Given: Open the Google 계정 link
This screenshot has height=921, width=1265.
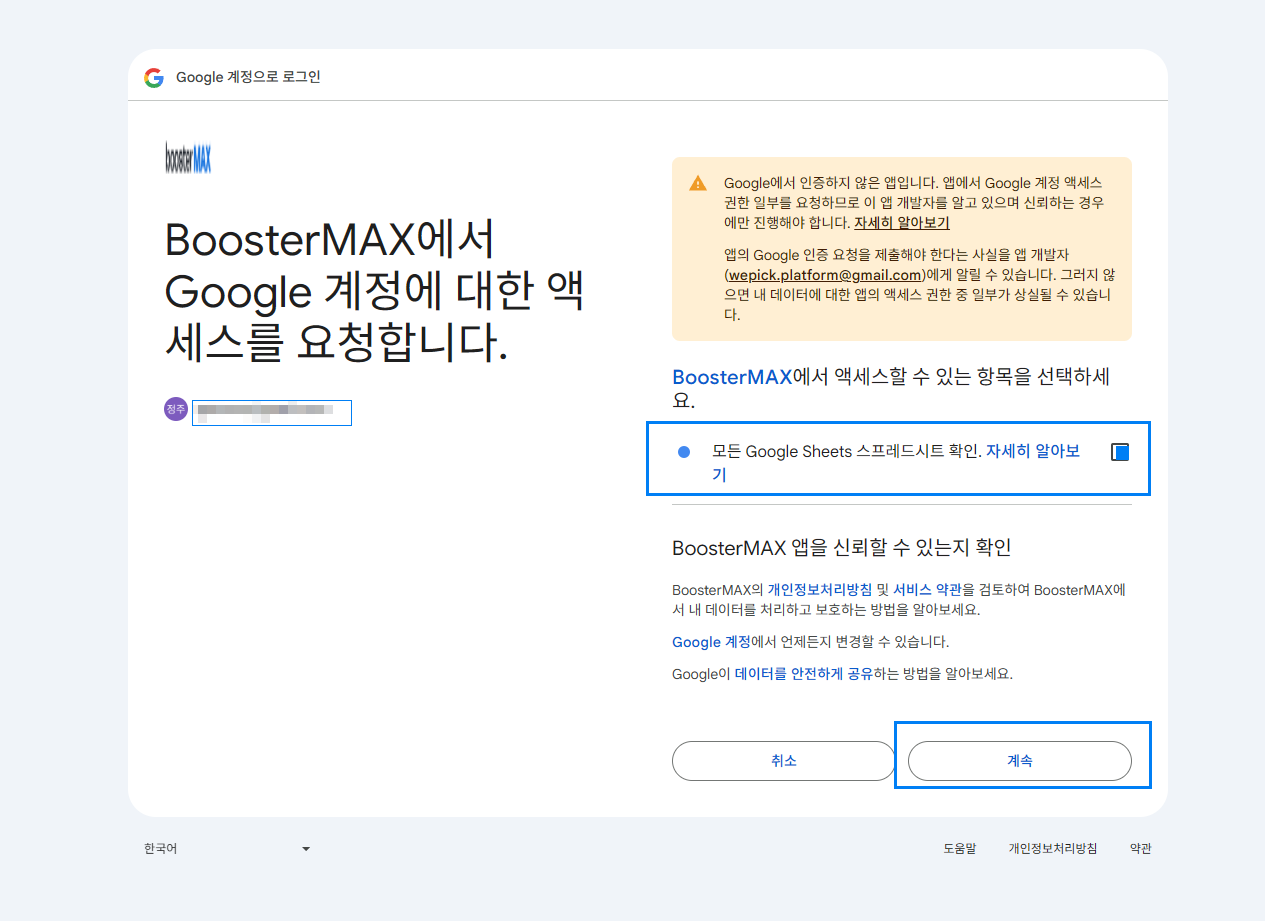Looking at the screenshot, I should [711, 642].
